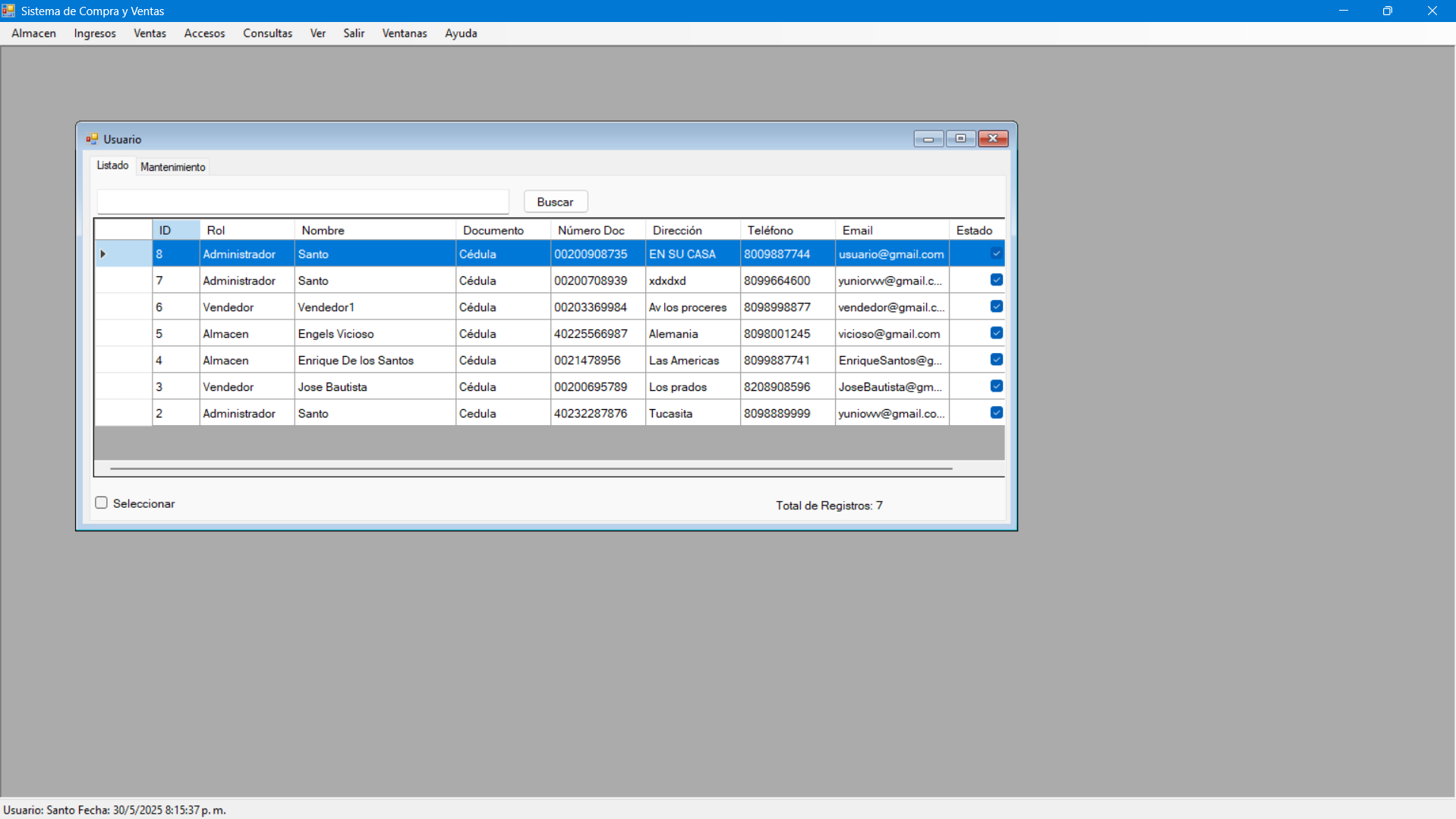Uncheck Estado for user Jose Bautista
The width and height of the screenshot is (1456, 819).
[x=996, y=386]
